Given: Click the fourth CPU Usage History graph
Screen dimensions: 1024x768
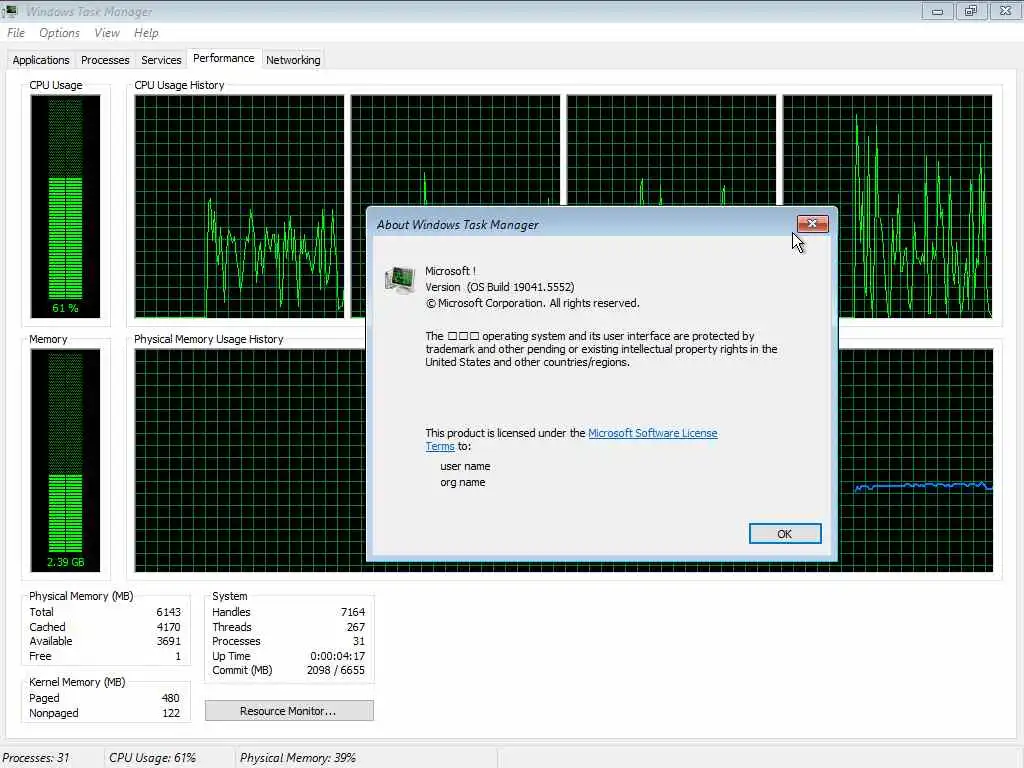Looking at the screenshot, I should 888,206.
